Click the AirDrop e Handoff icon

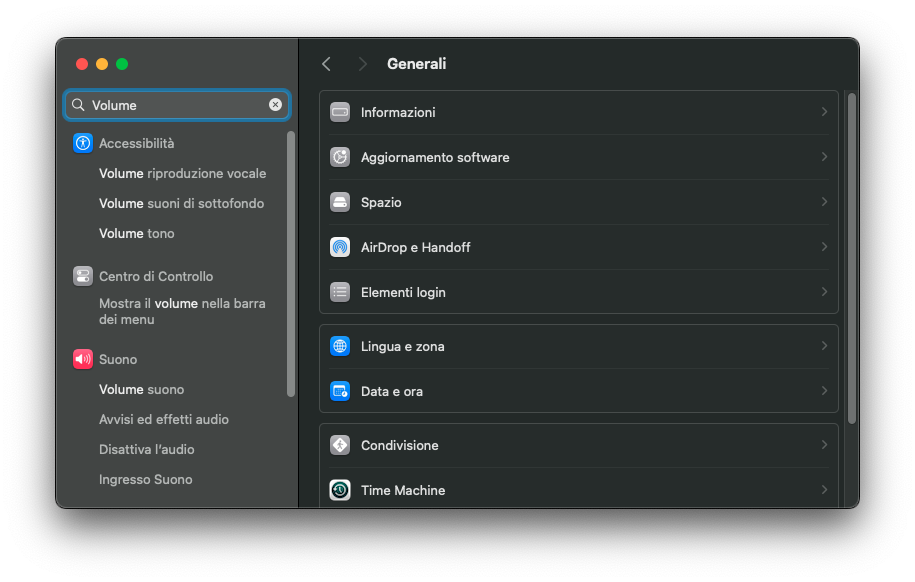[340, 247]
